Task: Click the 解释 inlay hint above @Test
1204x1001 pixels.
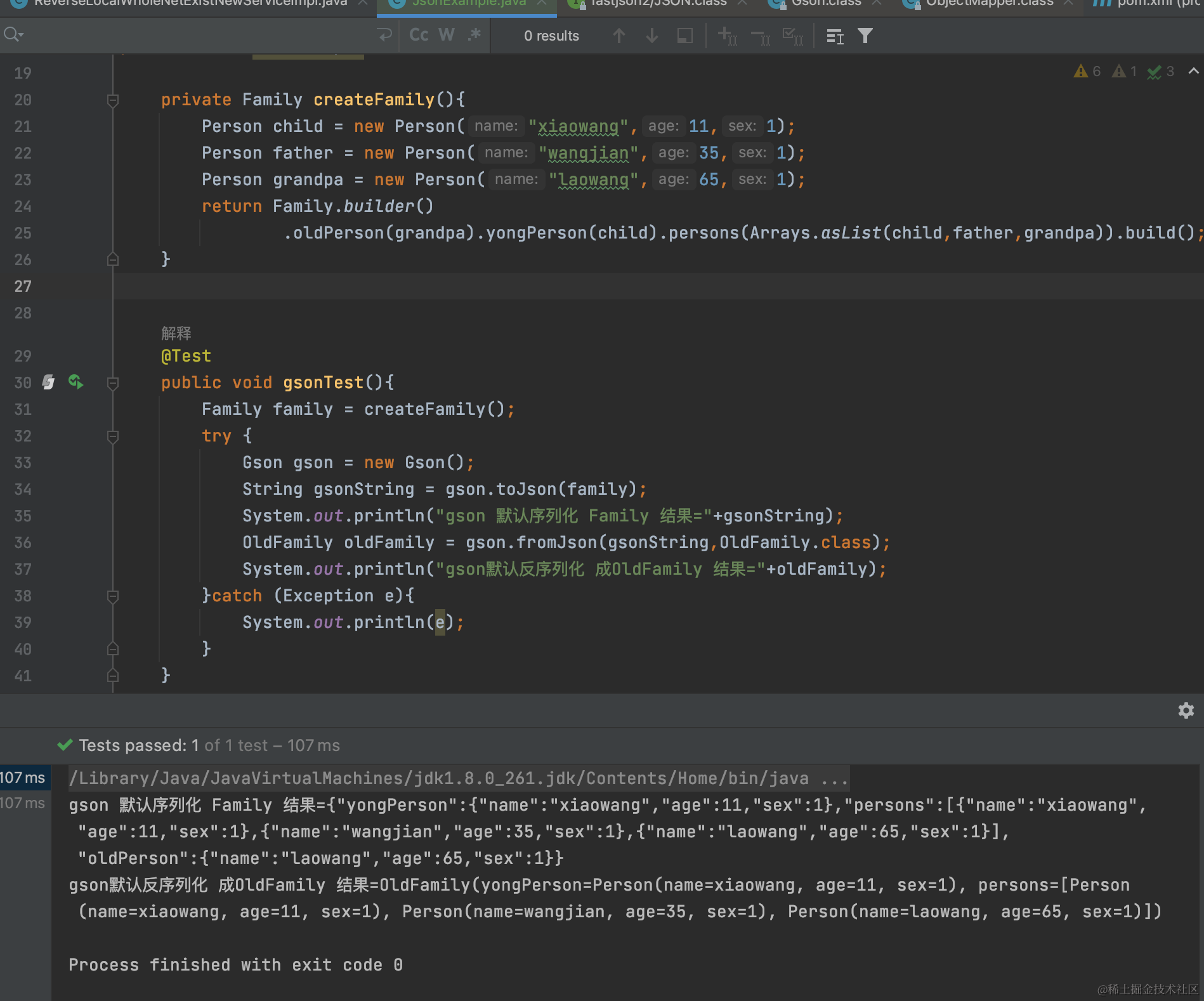Action: [176, 333]
